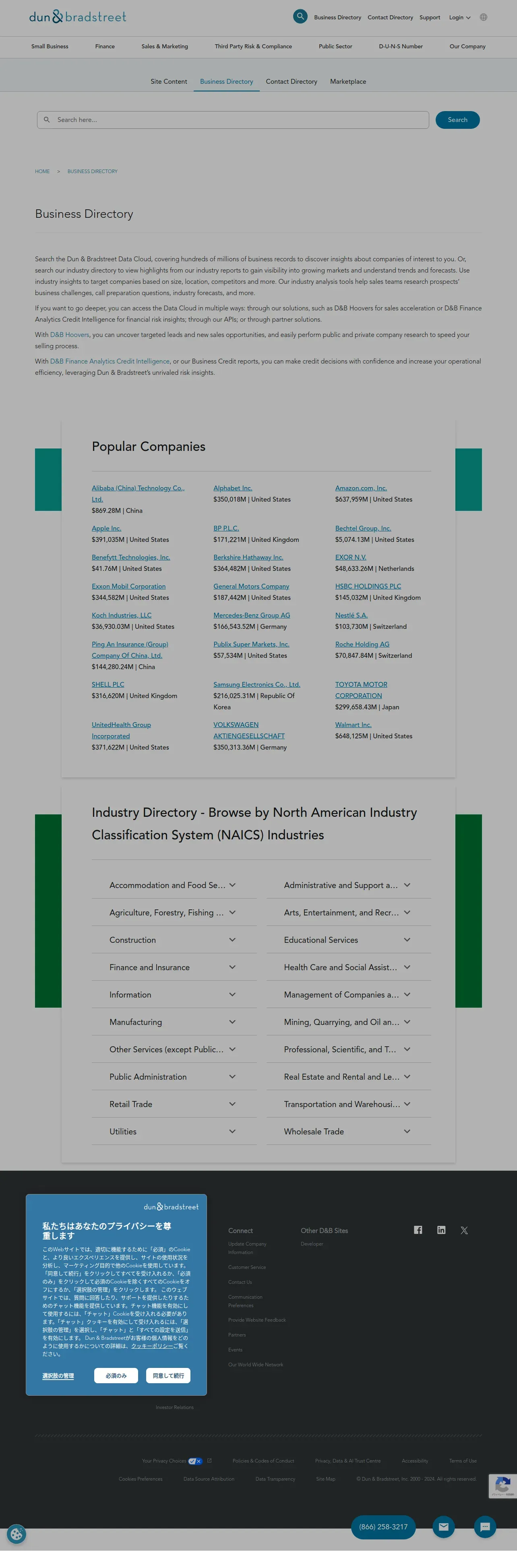
Task: Expand the Information industry
Action: [x=174, y=995]
